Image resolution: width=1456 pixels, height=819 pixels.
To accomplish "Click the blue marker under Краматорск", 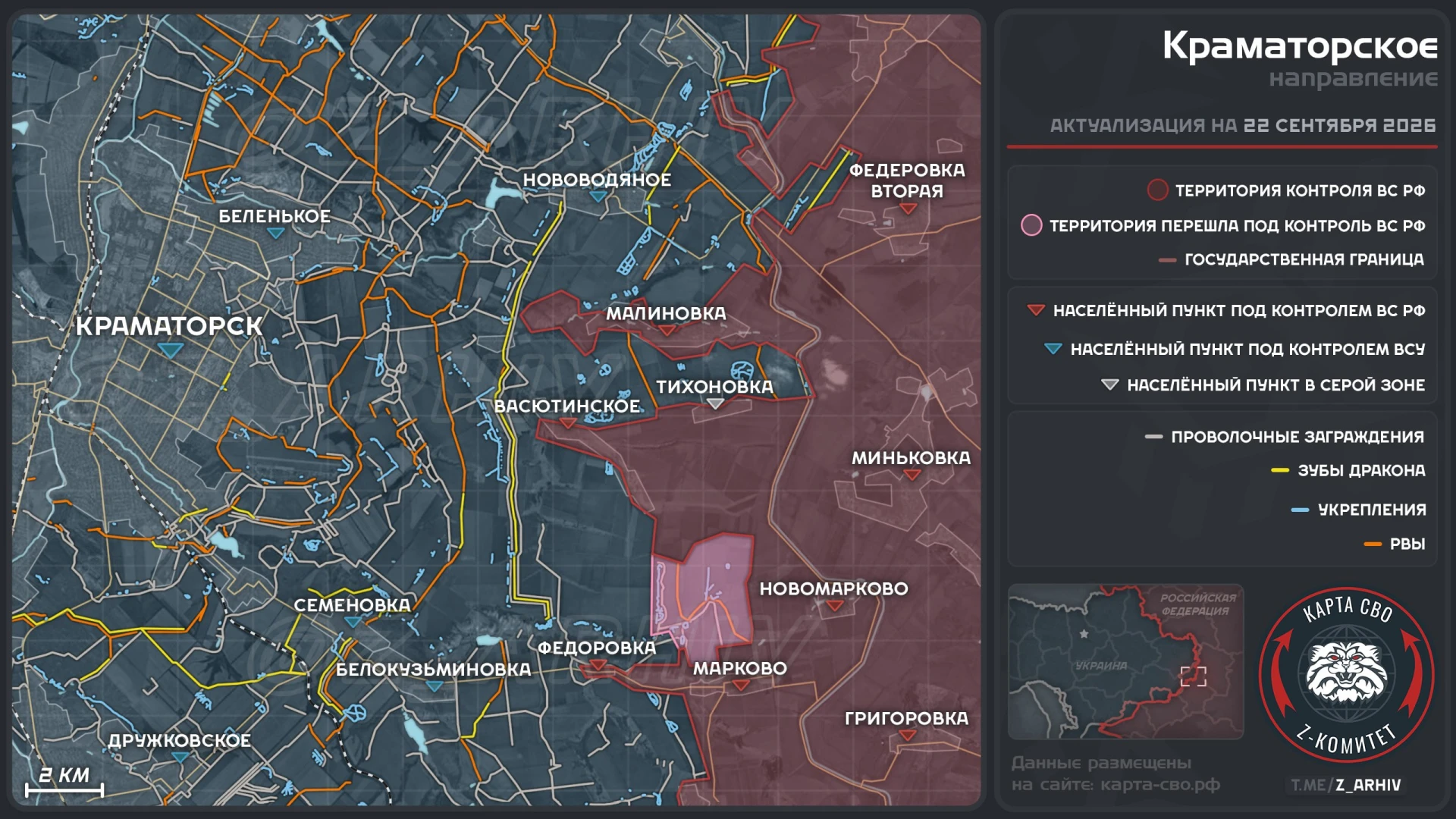I will [171, 350].
